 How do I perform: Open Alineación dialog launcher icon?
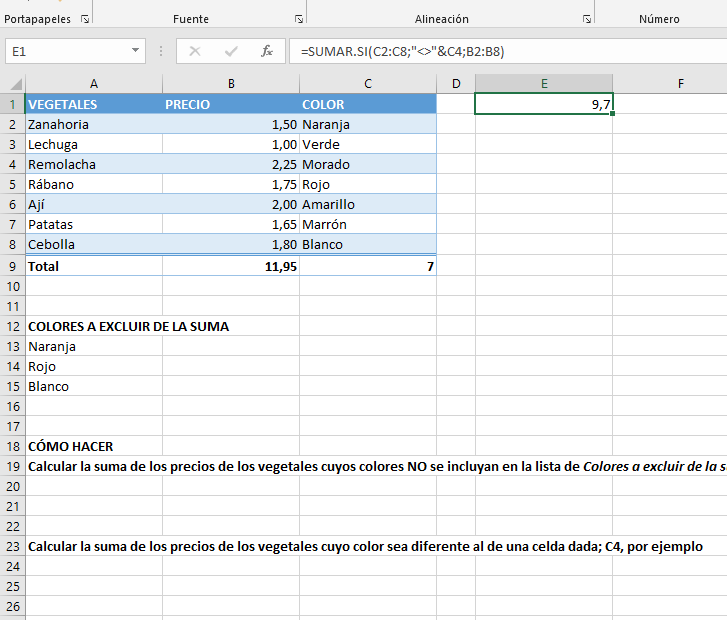(x=587, y=19)
